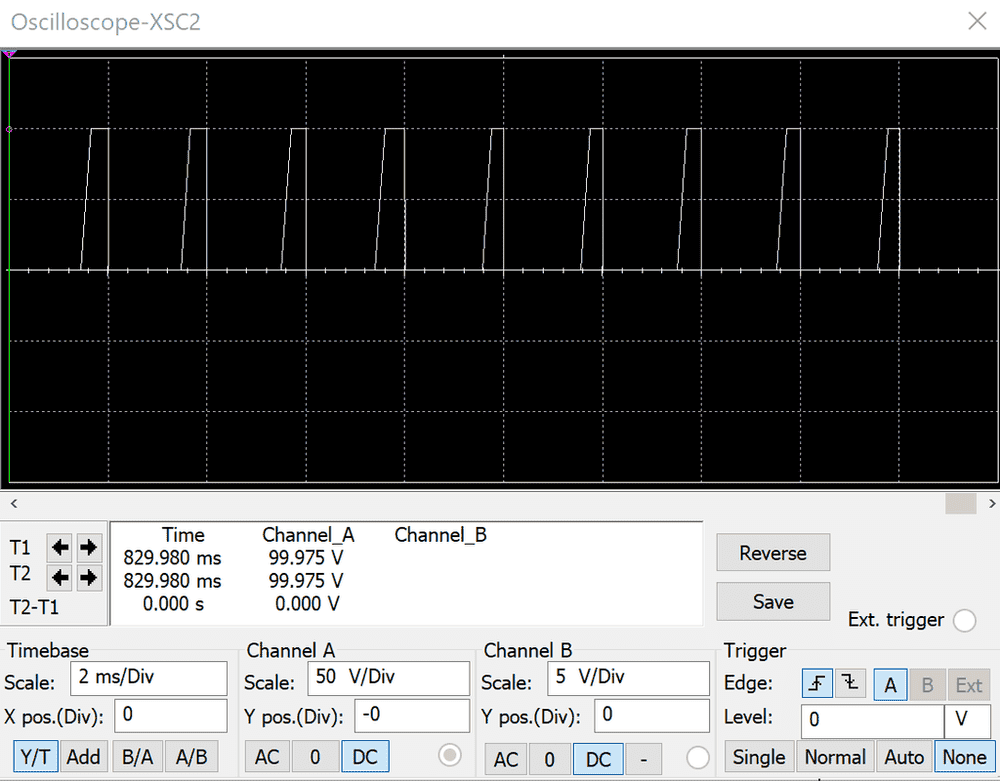
Task: Open trigger Level unit field V
Action: point(964,719)
